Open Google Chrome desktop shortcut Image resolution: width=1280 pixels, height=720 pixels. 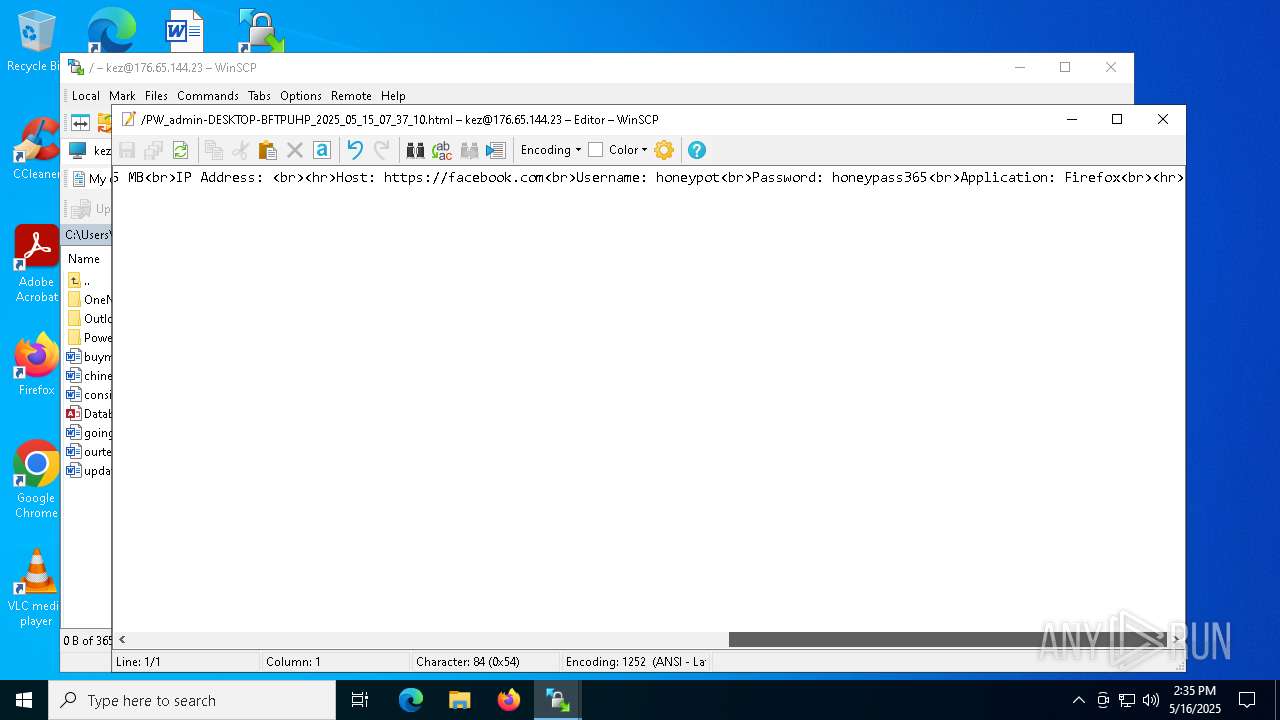[x=36, y=480]
